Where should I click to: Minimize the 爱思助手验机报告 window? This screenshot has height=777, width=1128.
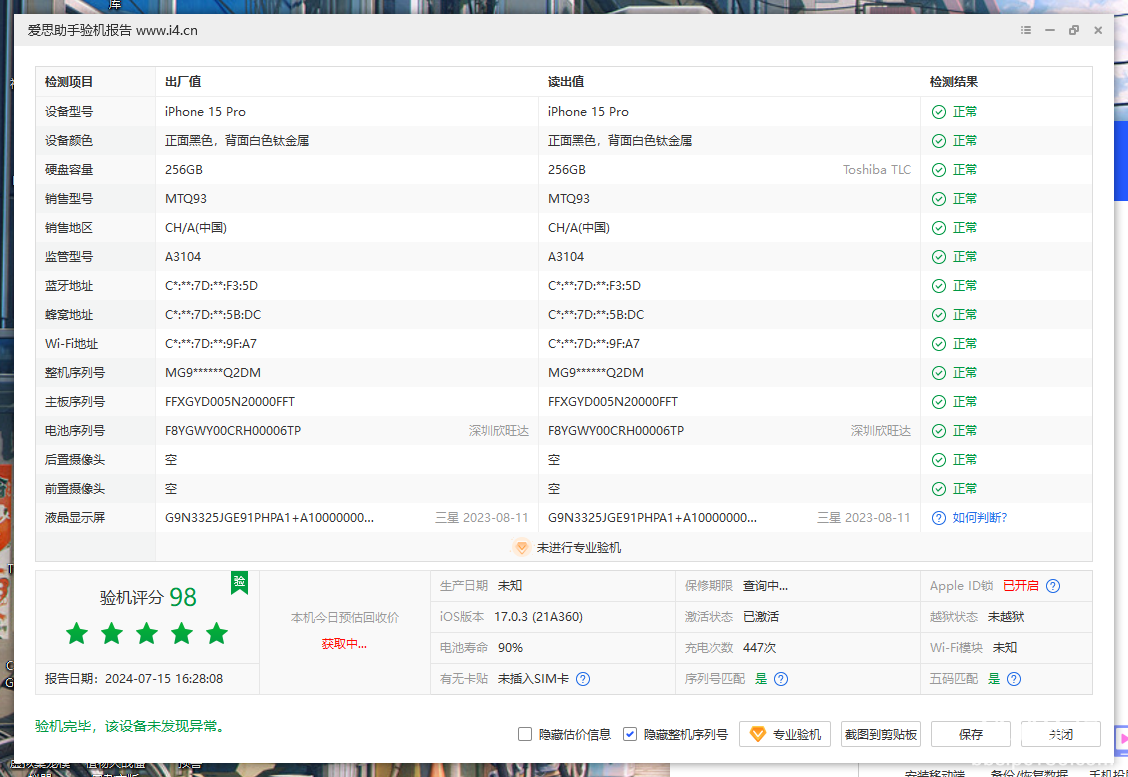(x=1050, y=30)
